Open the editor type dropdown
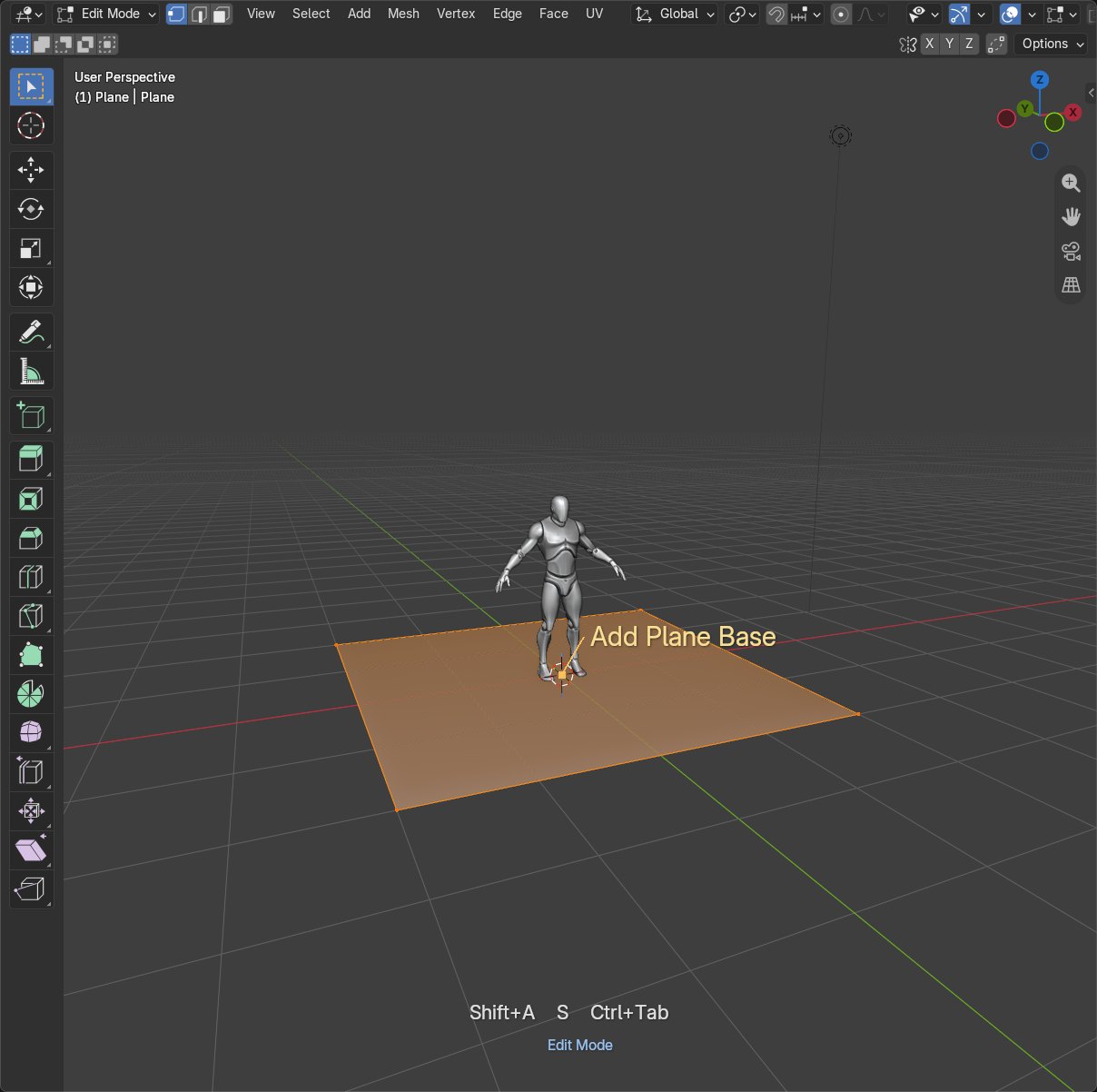1097x1092 pixels. click(x=30, y=14)
